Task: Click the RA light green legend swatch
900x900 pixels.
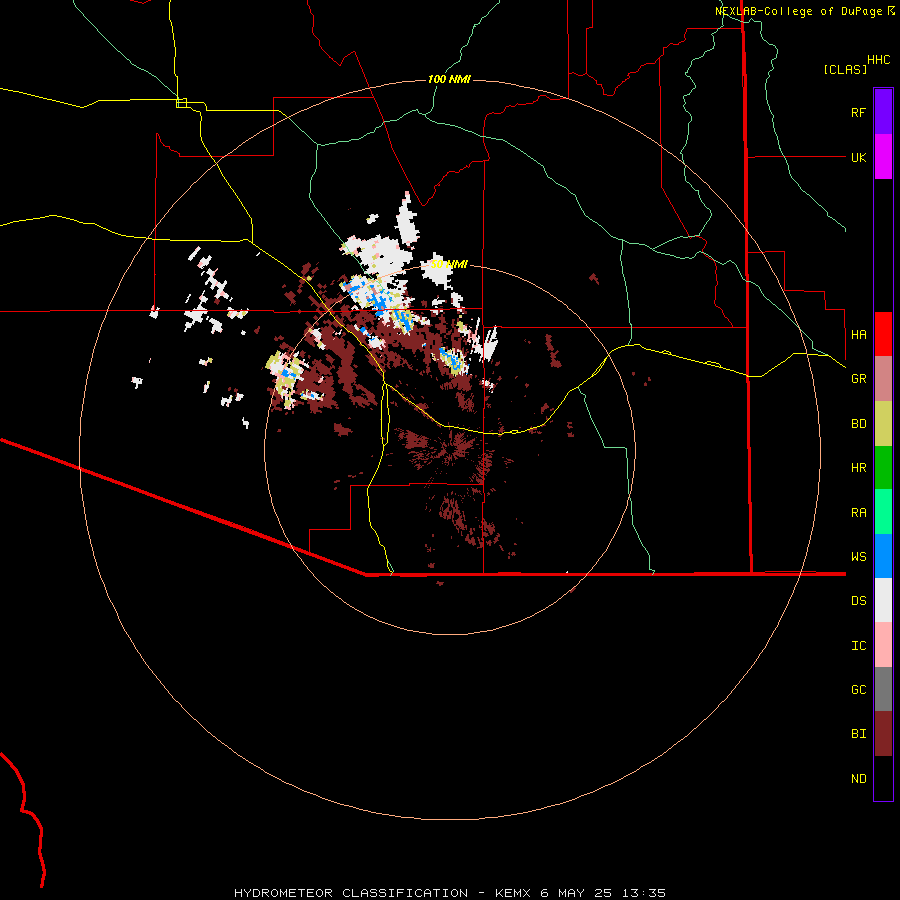Action: (883, 512)
